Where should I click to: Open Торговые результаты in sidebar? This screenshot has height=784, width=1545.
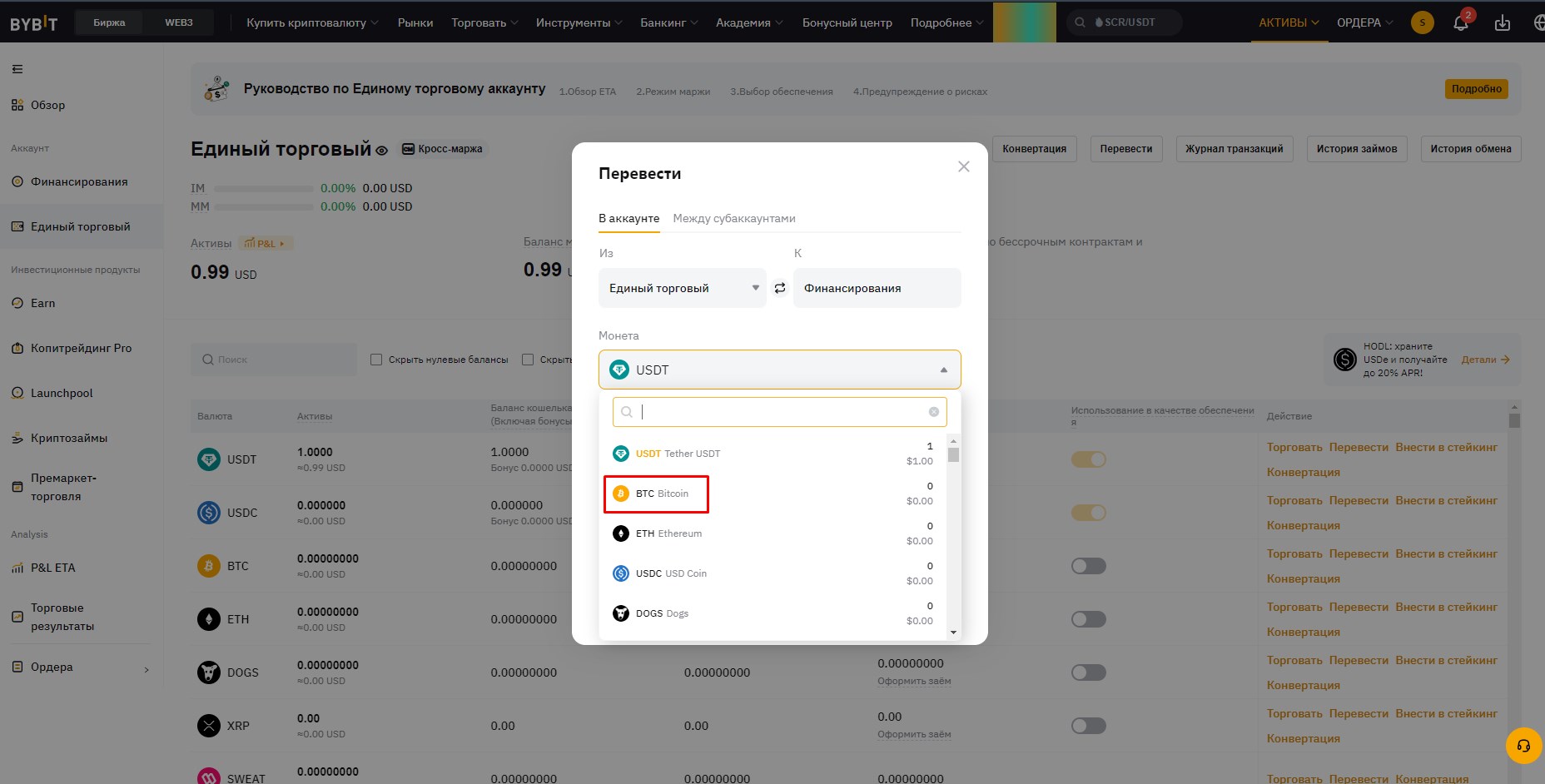62,617
